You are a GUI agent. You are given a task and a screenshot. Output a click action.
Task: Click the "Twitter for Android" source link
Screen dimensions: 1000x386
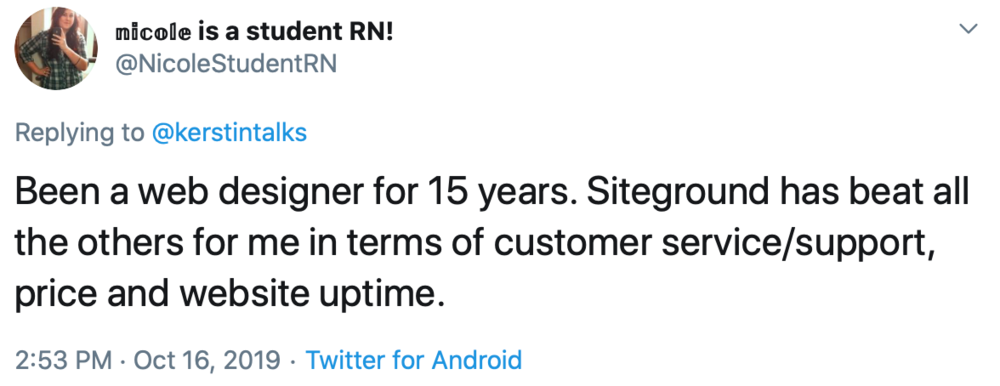pos(413,360)
